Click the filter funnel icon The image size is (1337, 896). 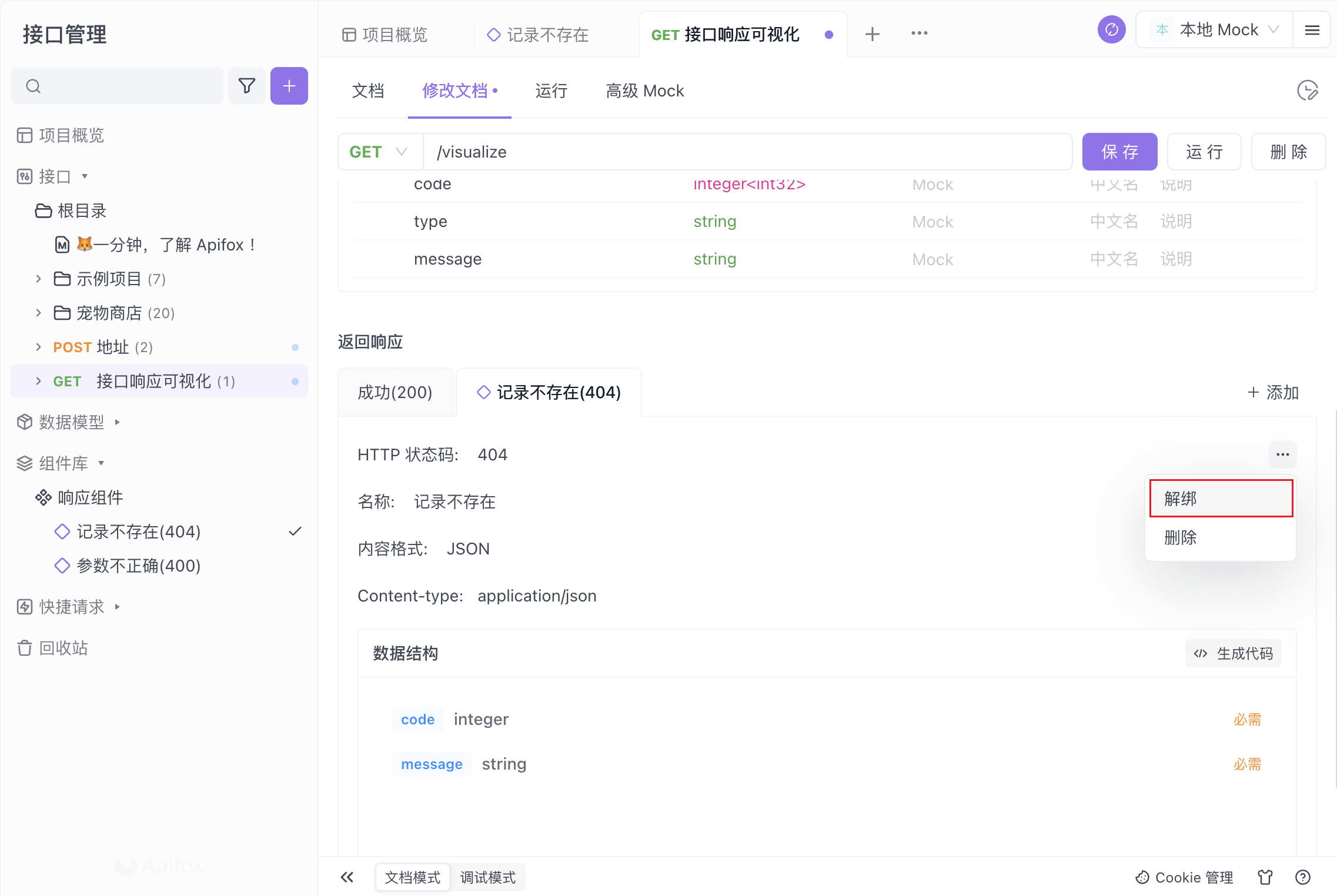click(246, 86)
